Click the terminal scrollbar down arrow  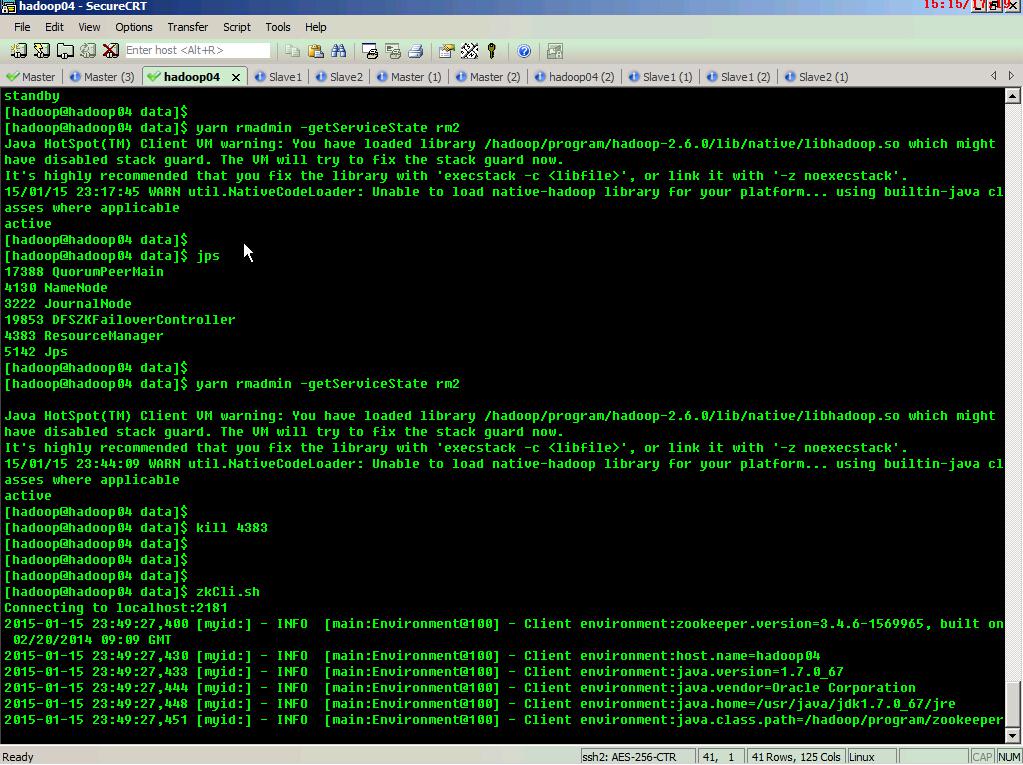point(1012,736)
